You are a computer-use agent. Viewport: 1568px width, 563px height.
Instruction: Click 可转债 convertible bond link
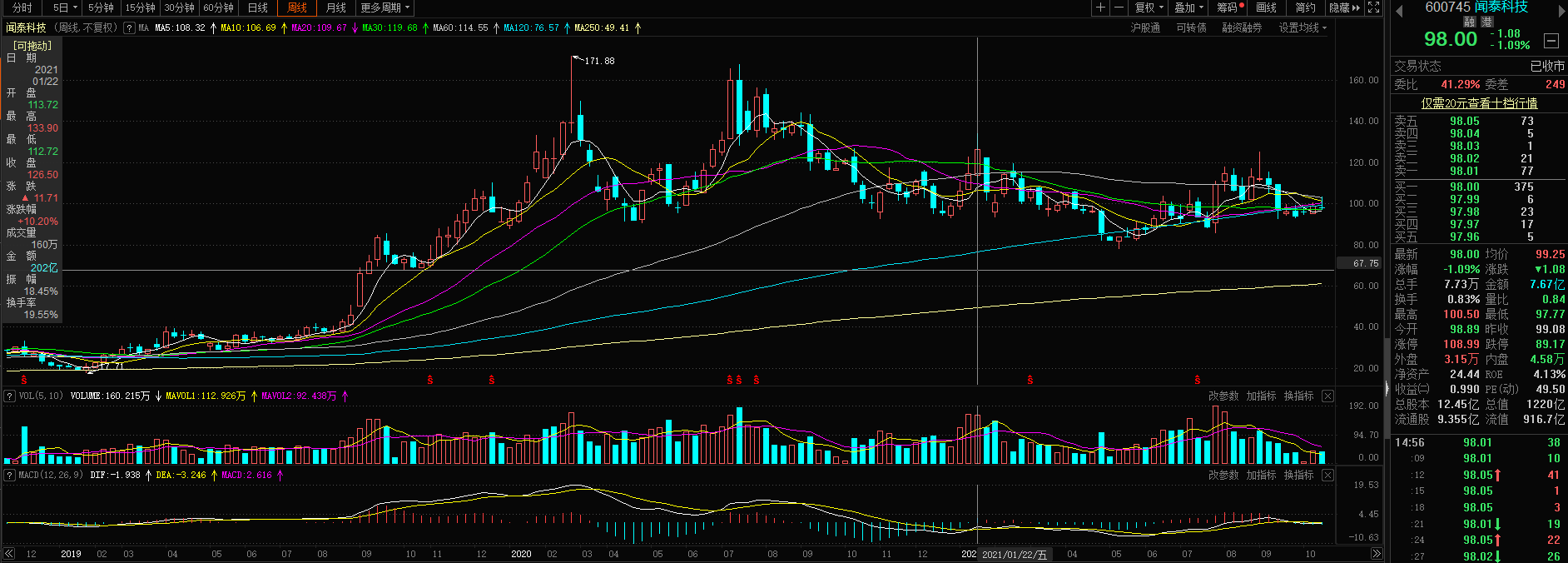[1191, 27]
